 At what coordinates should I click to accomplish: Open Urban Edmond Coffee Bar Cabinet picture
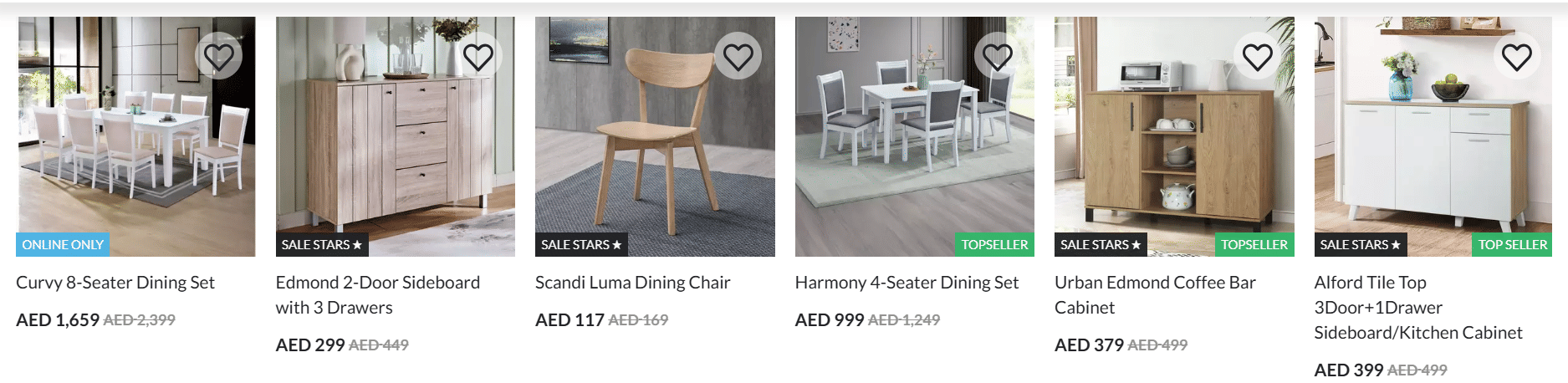tap(1174, 136)
